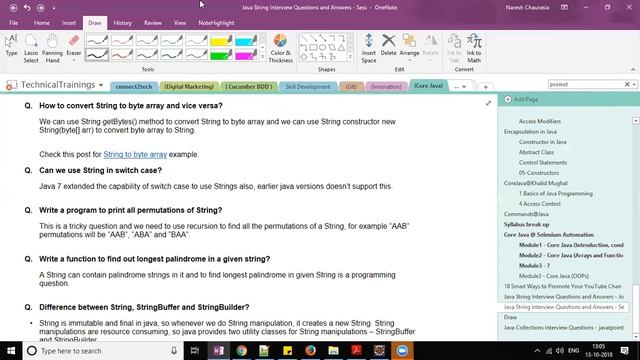640x360 pixels.
Task: Click the Undo button in the title bar
Action: [x=27, y=8]
